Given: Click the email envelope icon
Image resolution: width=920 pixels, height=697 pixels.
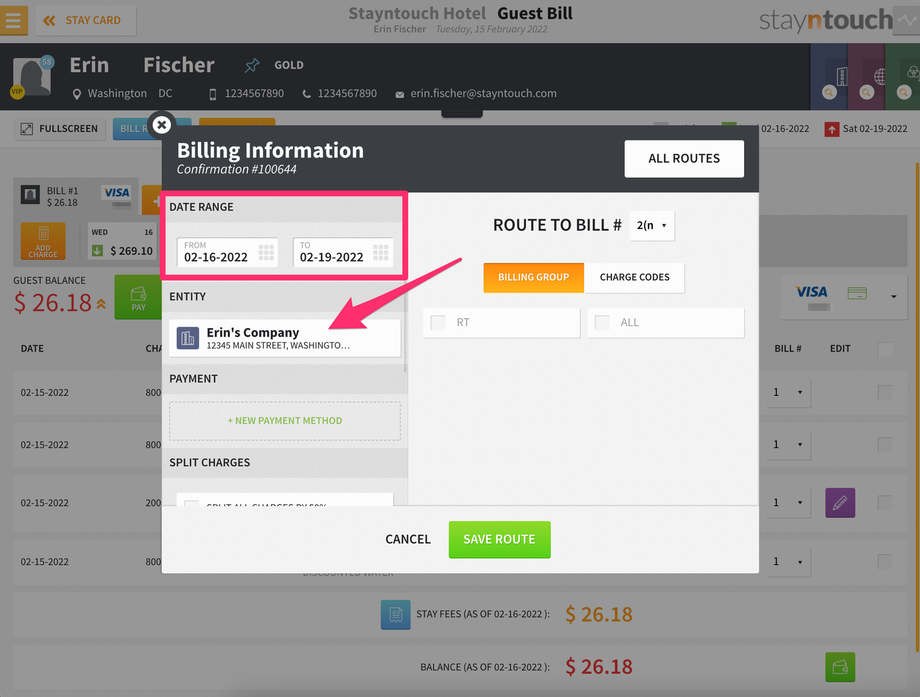Looking at the screenshot, I should pos(400,94).
